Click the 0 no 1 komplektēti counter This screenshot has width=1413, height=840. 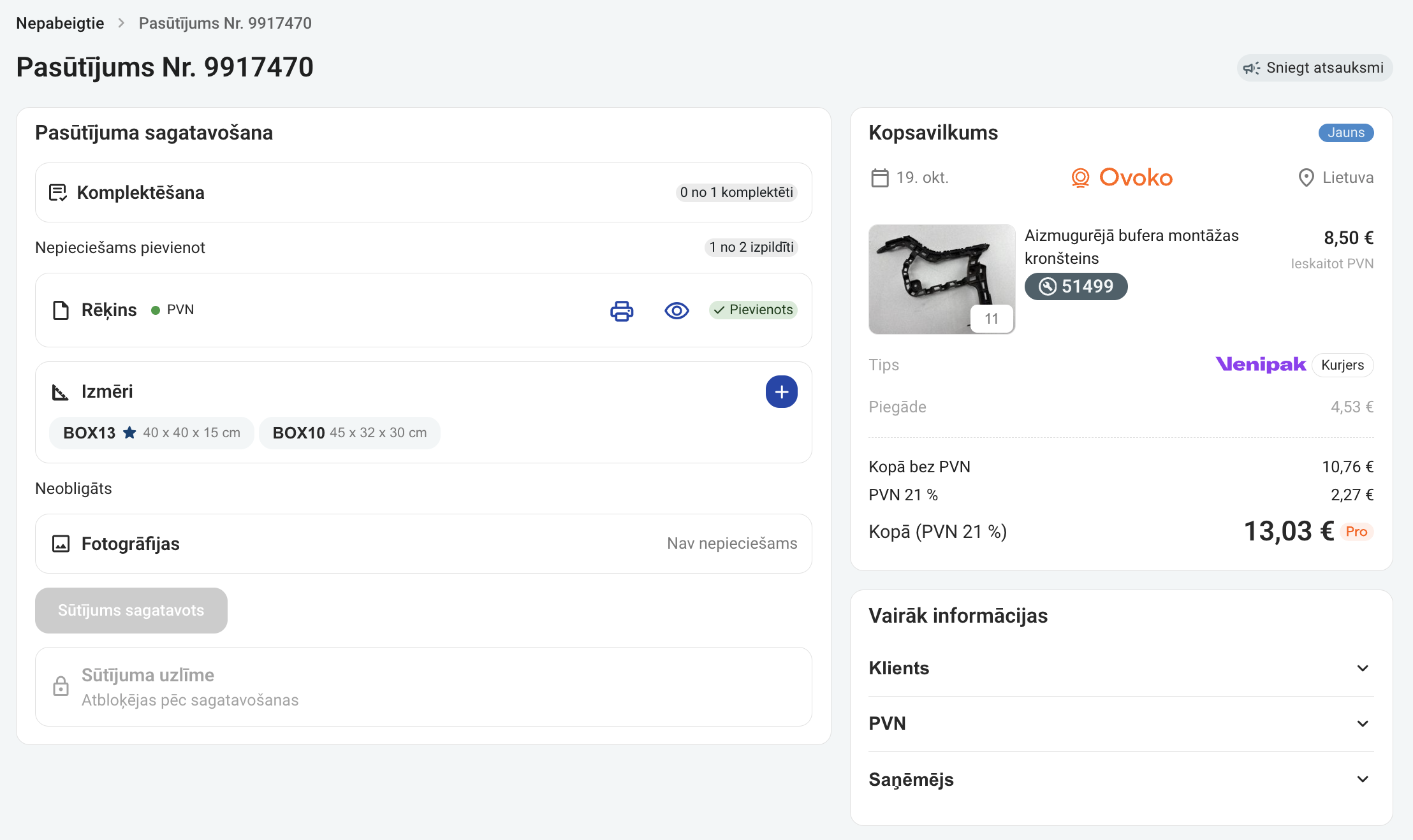[x=736, y=192]
